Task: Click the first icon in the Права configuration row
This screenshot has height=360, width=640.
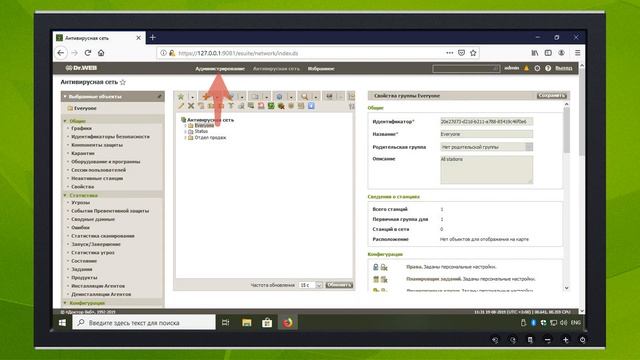Action: pos(376,267)
